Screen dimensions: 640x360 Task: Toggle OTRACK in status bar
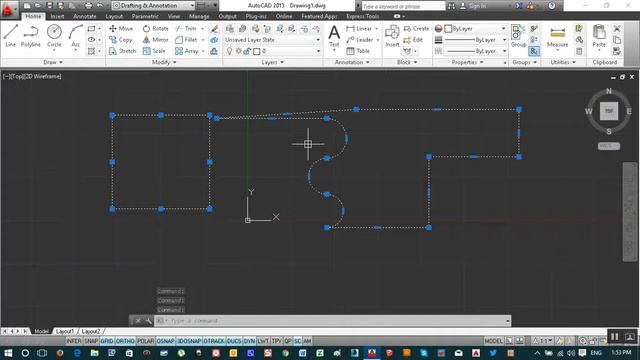214,341
